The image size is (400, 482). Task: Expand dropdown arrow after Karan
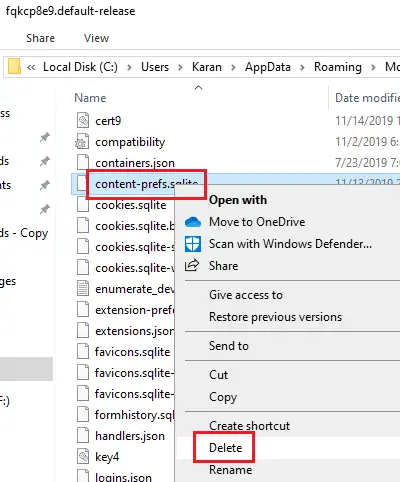233,67
